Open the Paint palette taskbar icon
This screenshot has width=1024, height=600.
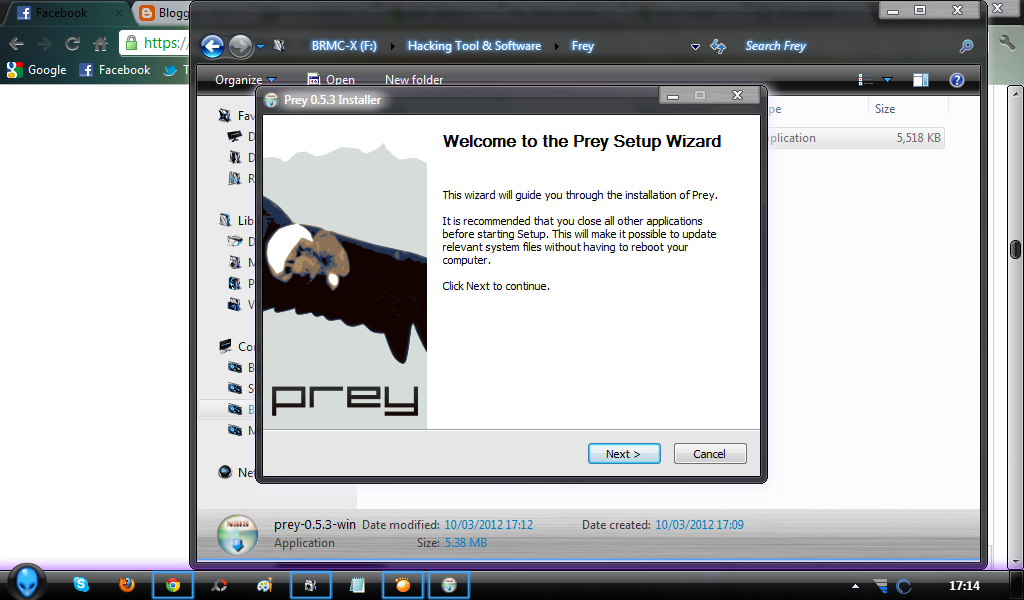[264, 584]
